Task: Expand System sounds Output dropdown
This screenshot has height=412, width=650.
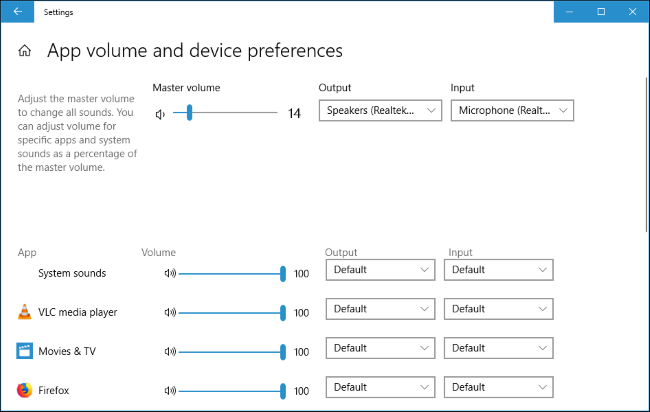Action: coord(380,270)
